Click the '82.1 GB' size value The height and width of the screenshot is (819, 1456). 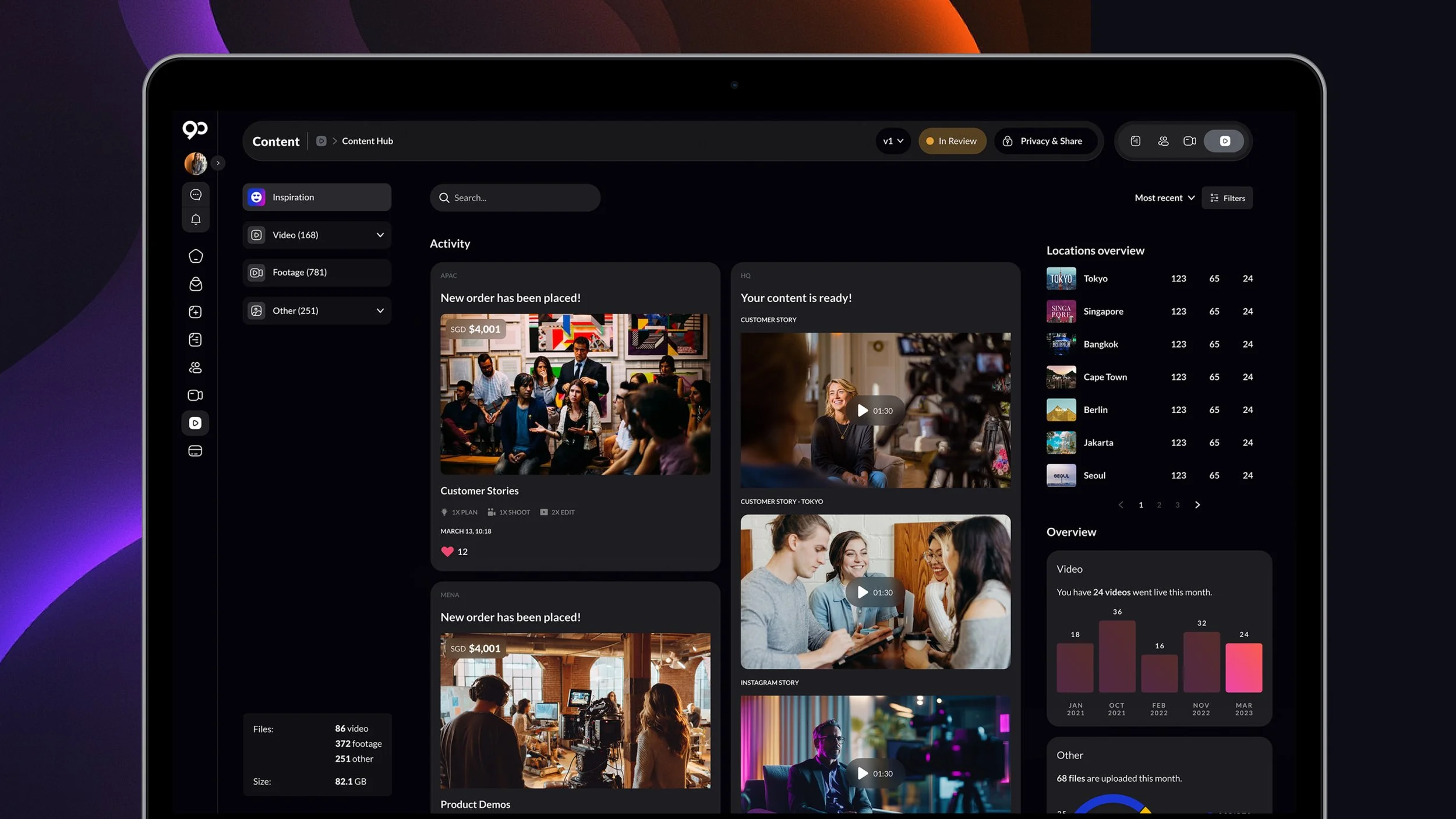pos(351,782)
